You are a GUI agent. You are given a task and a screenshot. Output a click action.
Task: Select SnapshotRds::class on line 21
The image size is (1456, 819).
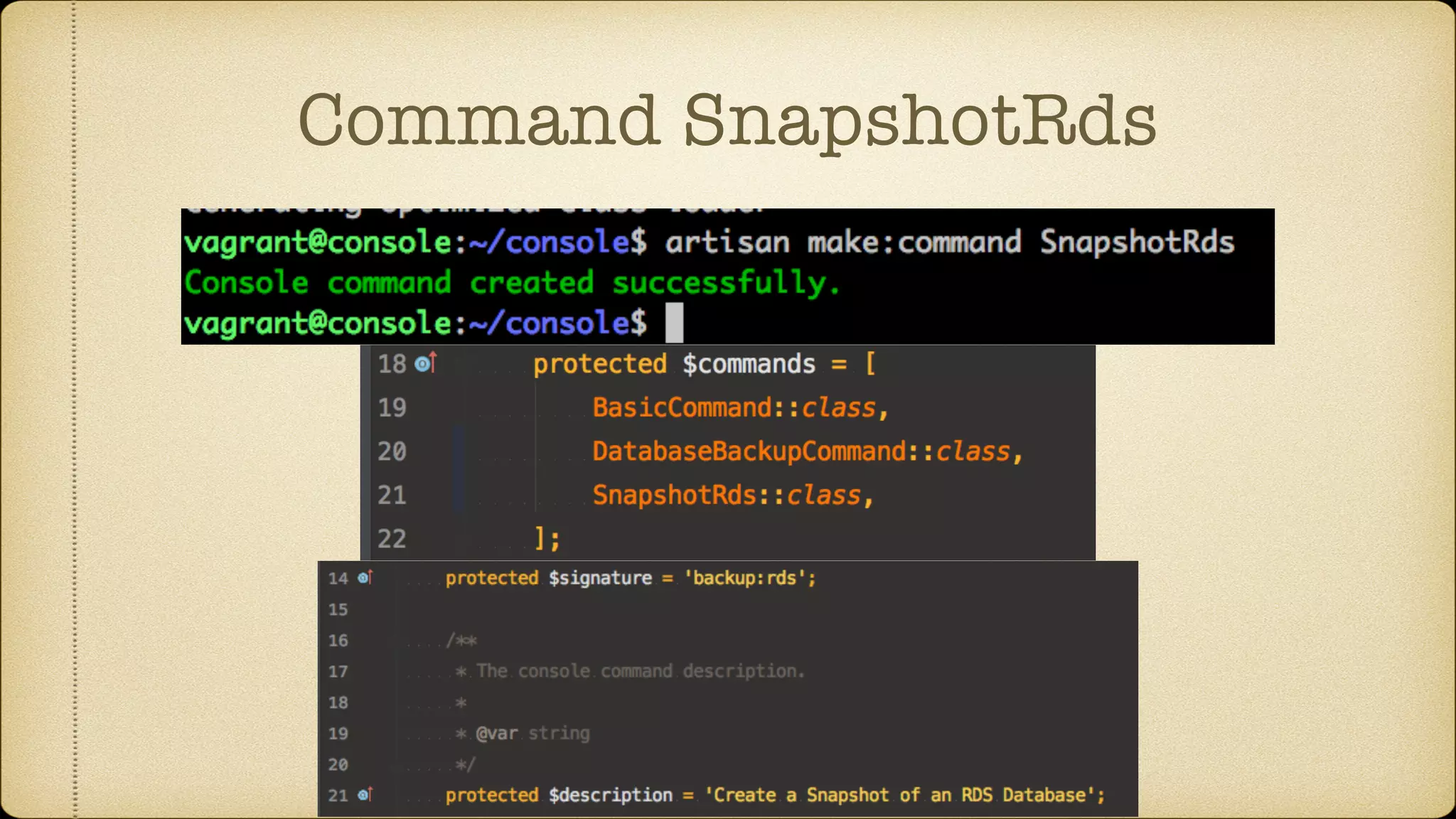[733, 495]
